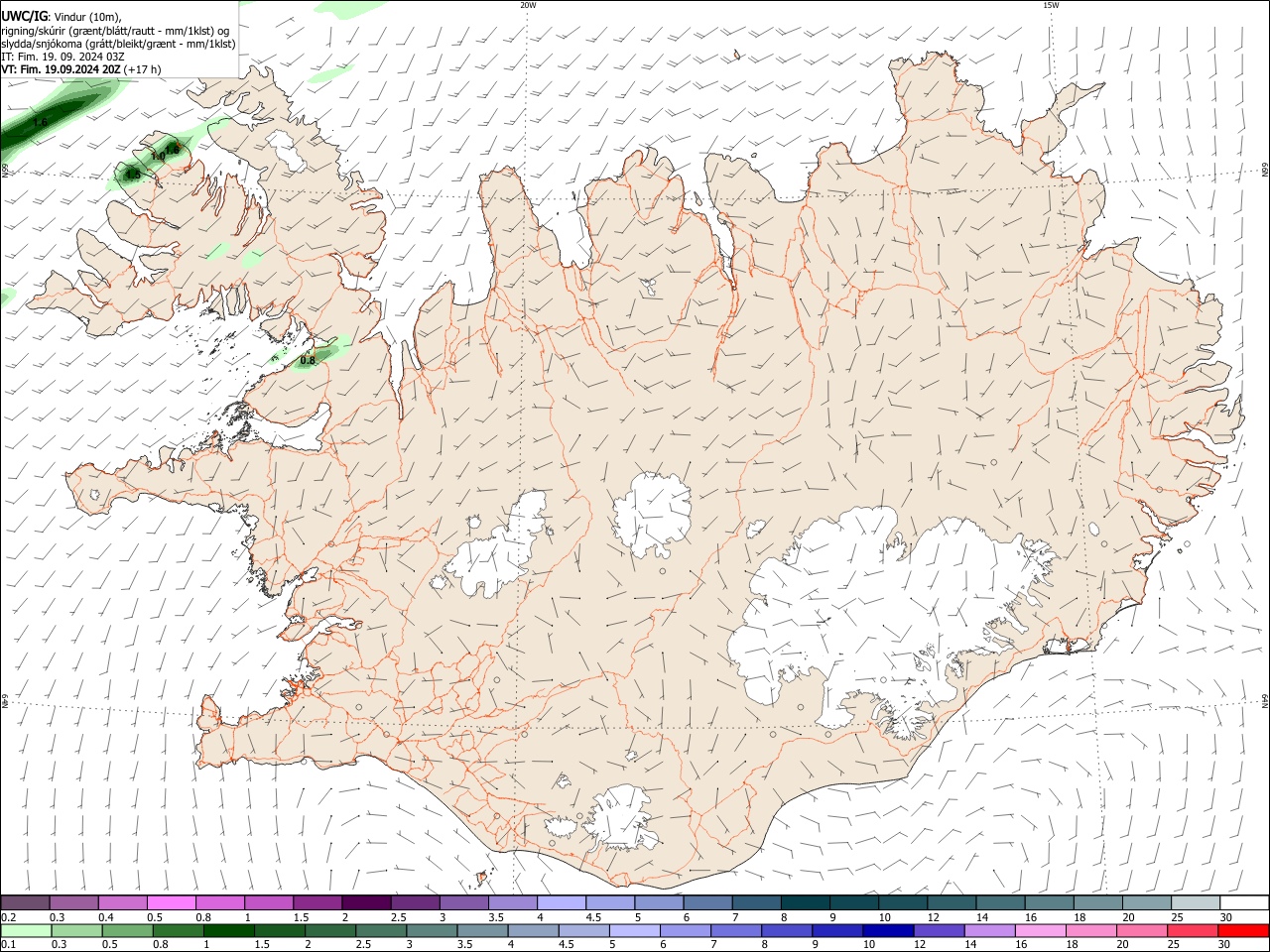Pick snow-scale swatch between 0.8 and 1
1270x952 pixels.
coord(220,903)
